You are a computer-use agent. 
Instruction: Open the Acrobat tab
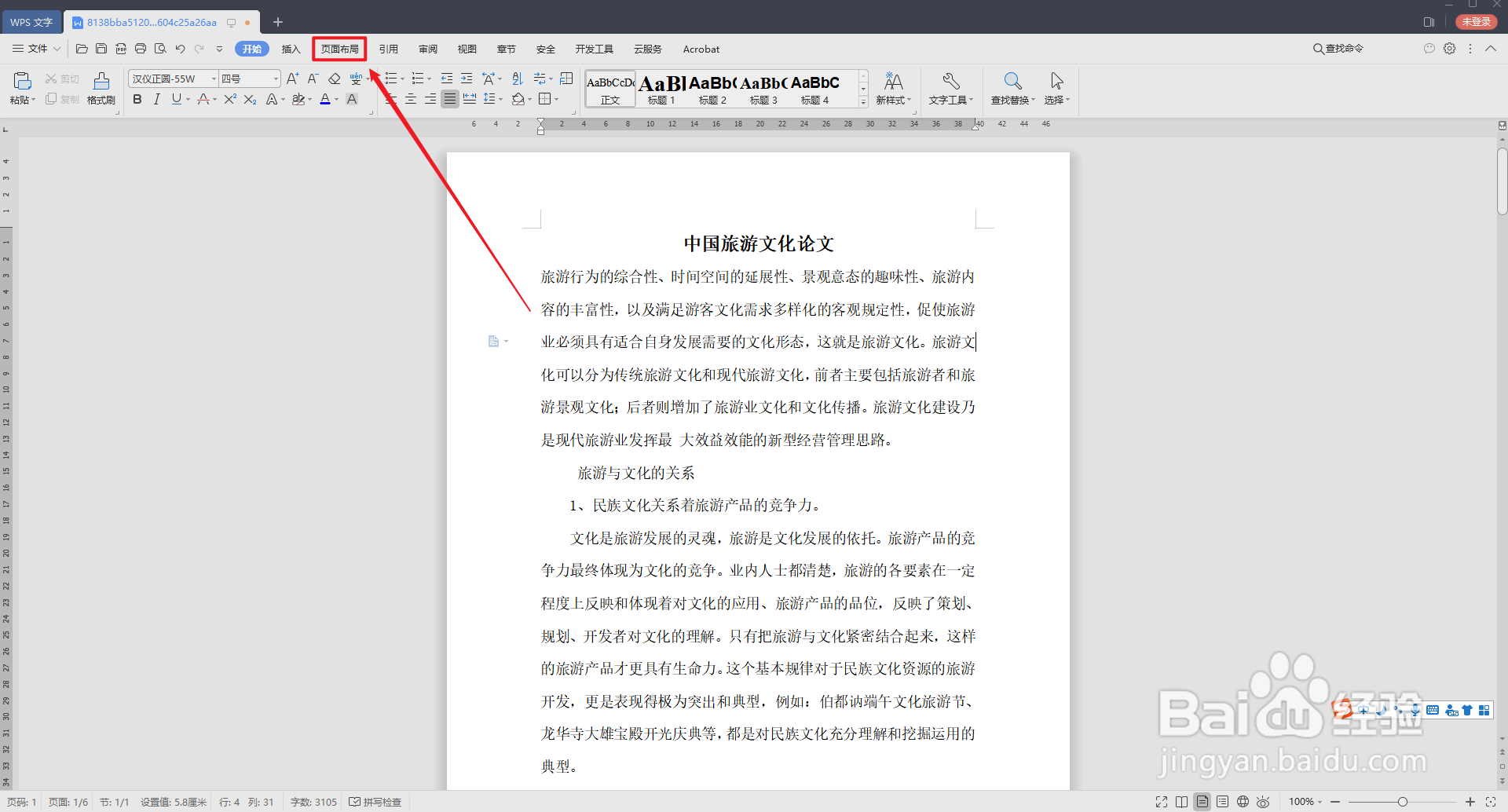tap(701, 49)
